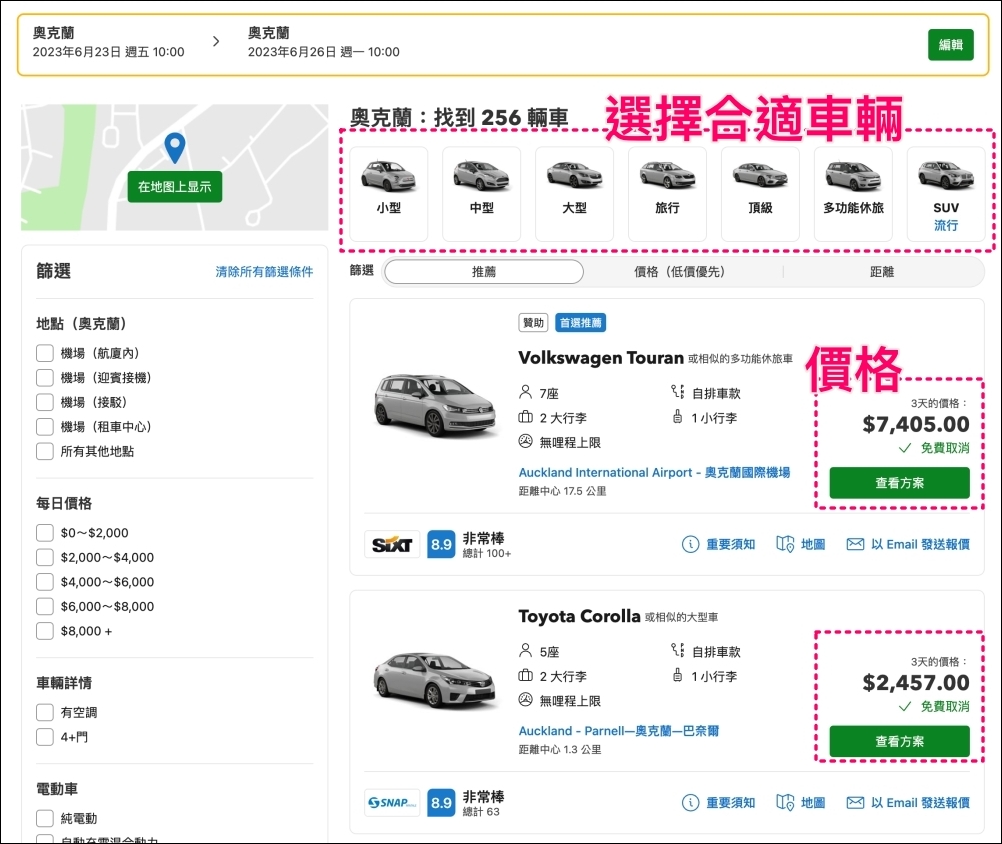Select the 旅行 car category icon

click(667, 175)
